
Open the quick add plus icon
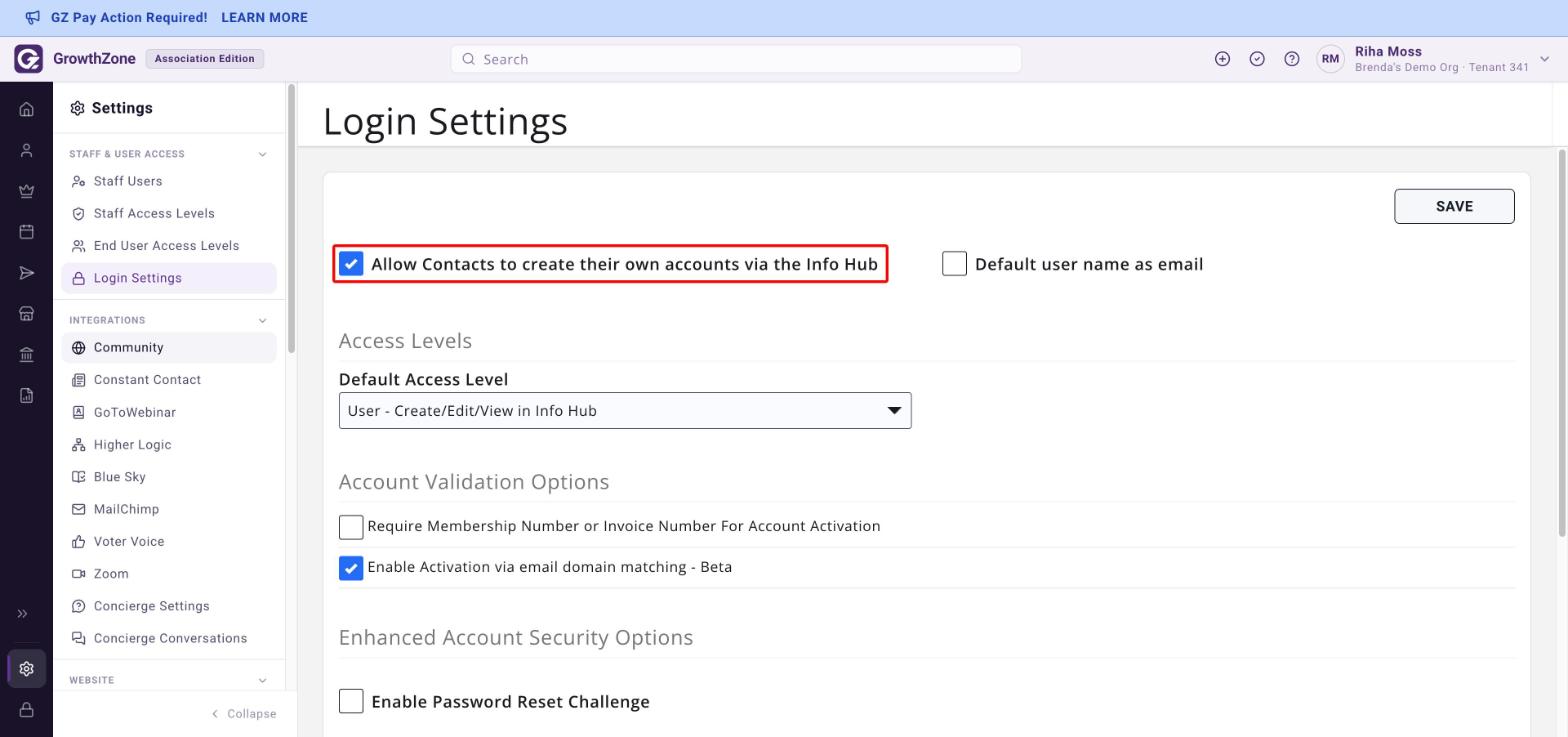[1222, 59]
